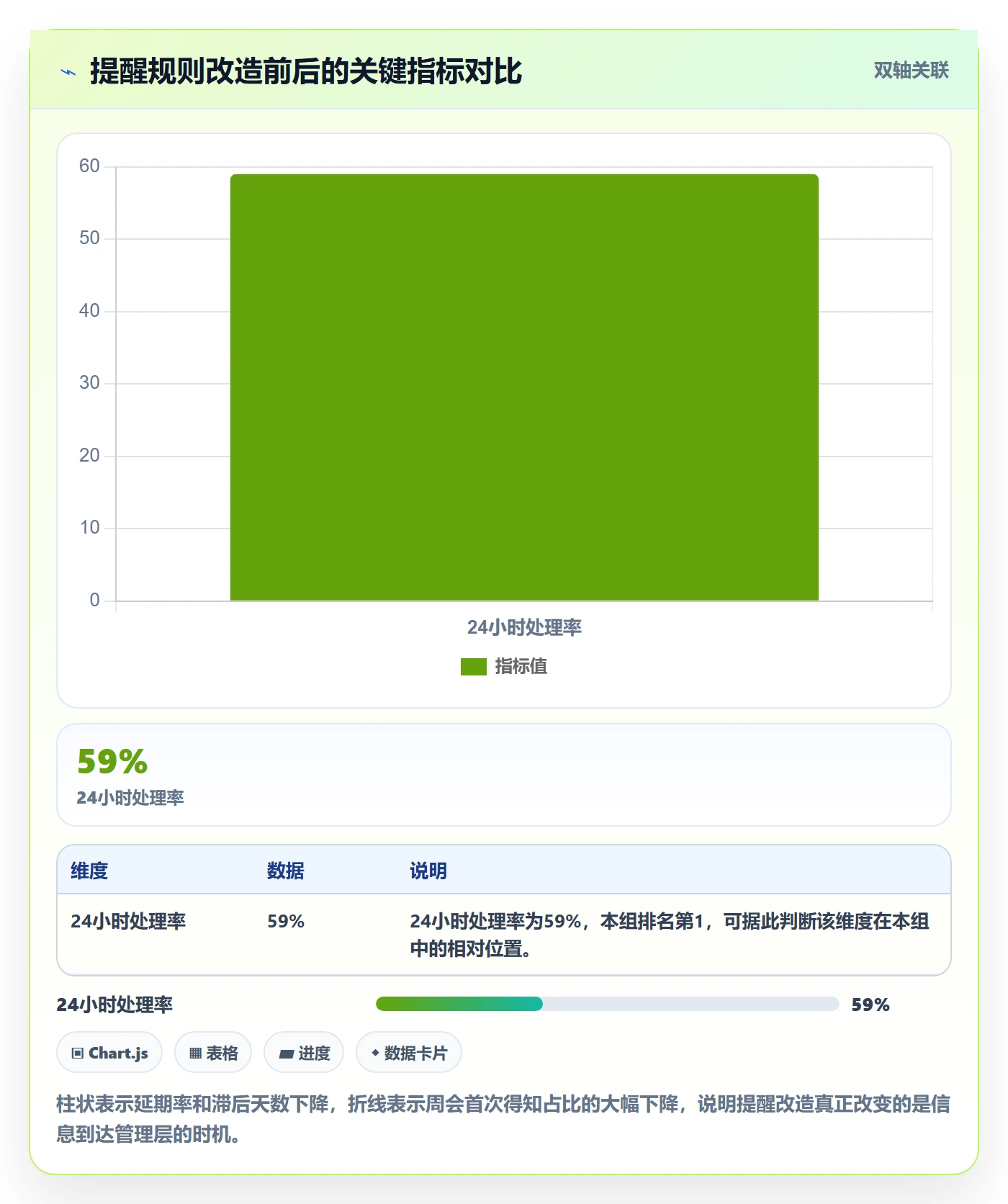Click the 双轴关联 label in the header
The image size is (1008, 1204).
point(911,70)
